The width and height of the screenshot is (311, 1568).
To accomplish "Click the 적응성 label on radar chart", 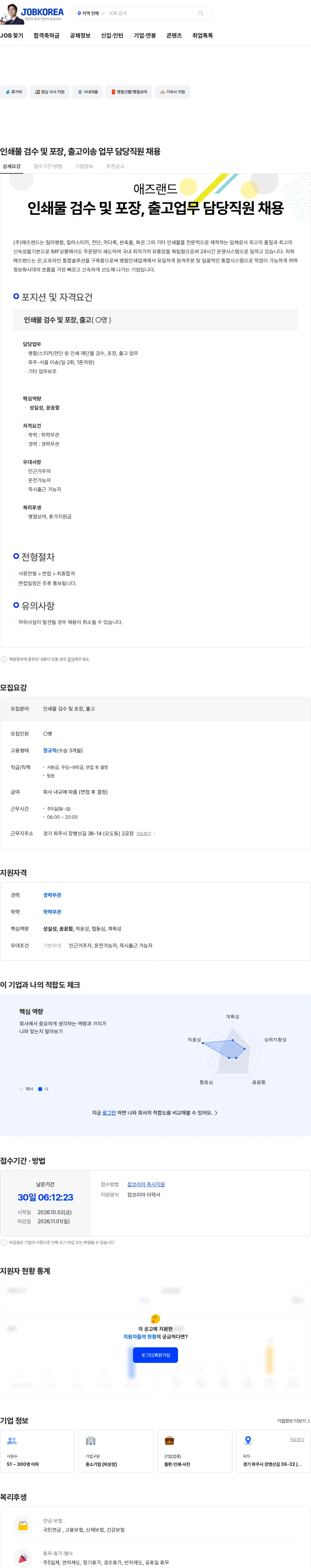I will pyautogui.click(x=194, y=1040).
